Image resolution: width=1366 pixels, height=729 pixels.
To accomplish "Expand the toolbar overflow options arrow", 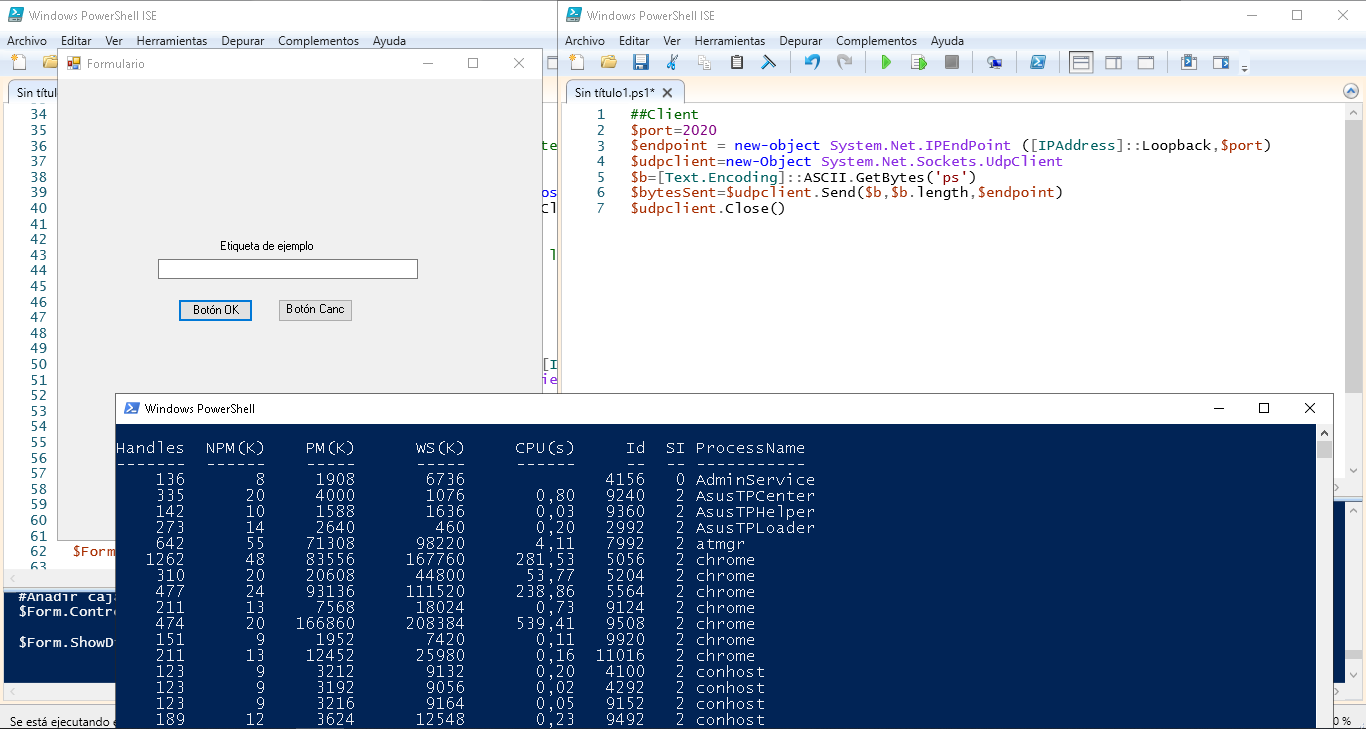I will tap(1244, 68).
